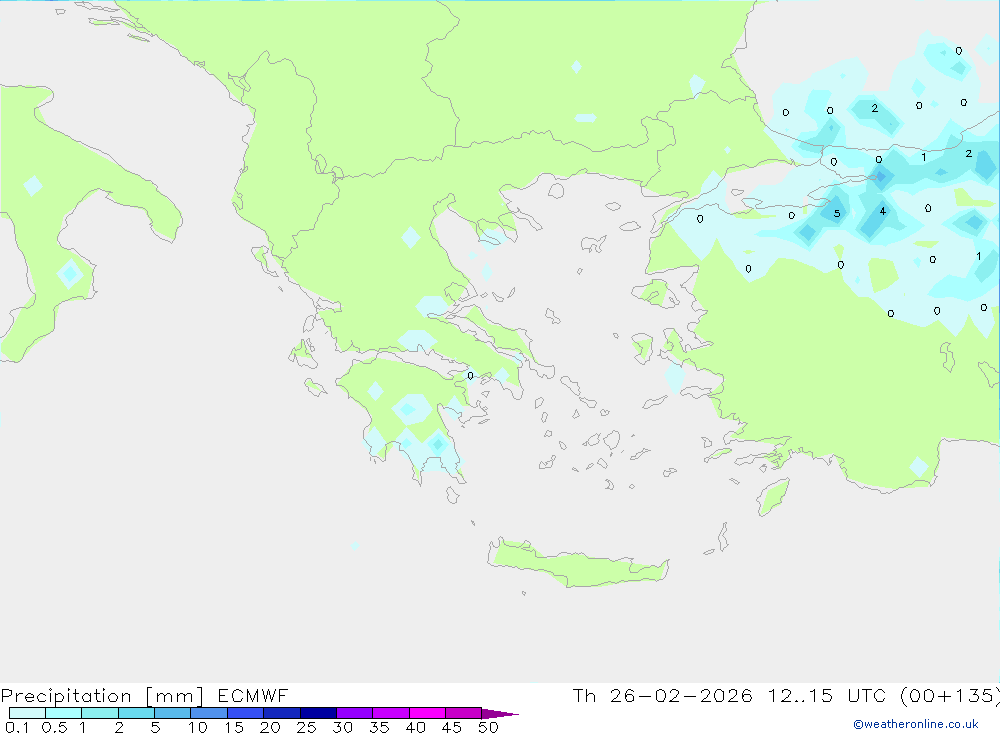Pick the magenta swatch between 40 and 45

[x=427, y=713]
